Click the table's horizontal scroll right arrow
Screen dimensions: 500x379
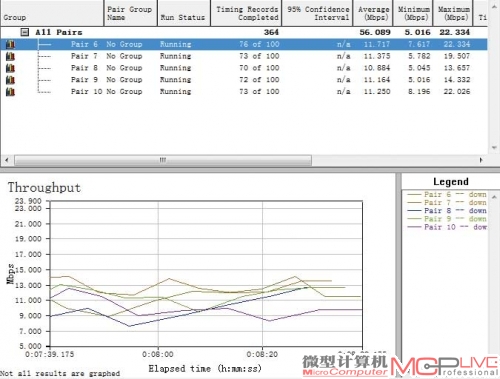(481, 160)
